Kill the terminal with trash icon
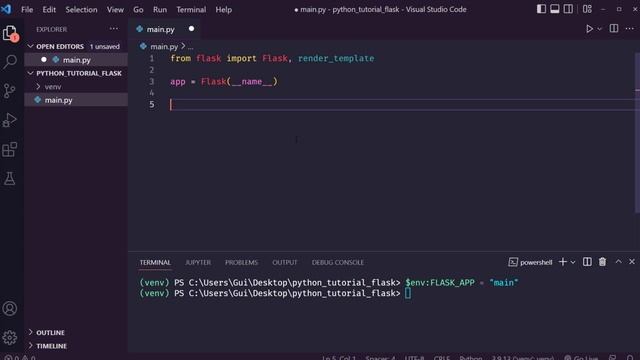Viewport: 640px width, 360px height. pyautogui.click(x=602, y=262)
